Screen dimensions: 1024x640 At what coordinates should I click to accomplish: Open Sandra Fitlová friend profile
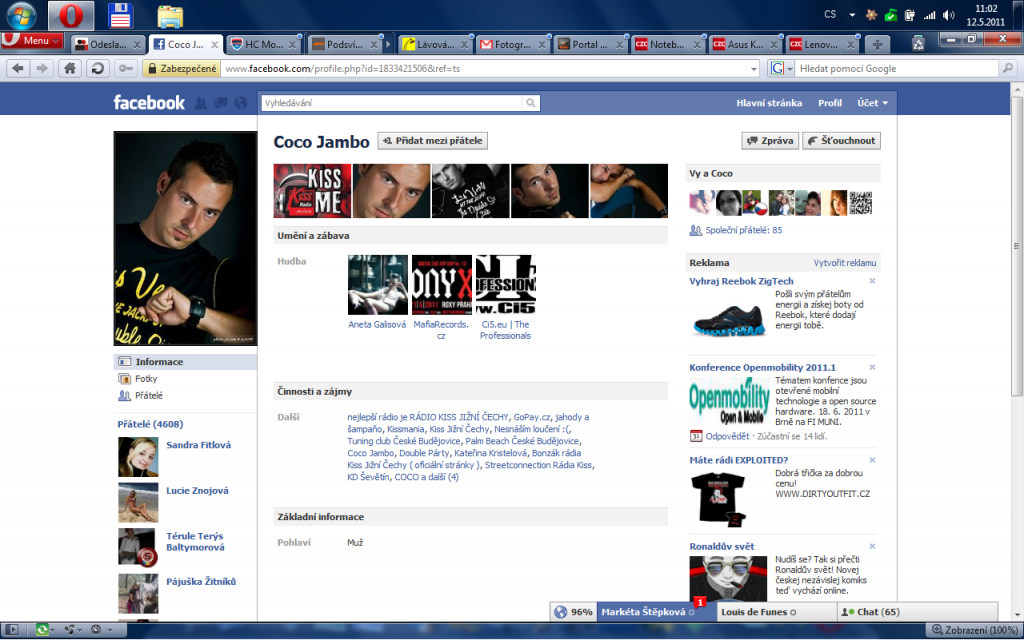(x=199, y=445)
